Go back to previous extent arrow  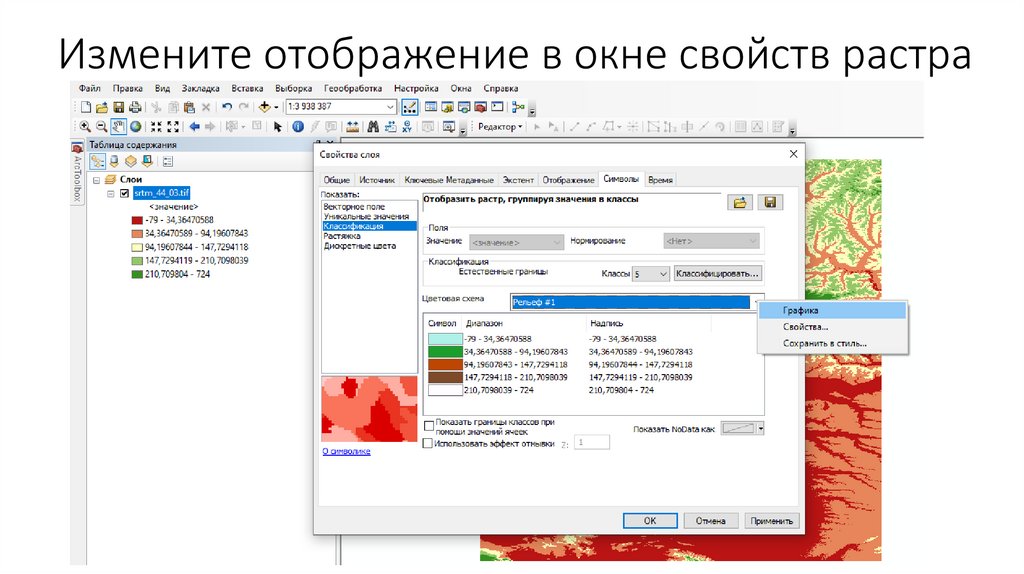pyautogui.click(x=194, y=127)
